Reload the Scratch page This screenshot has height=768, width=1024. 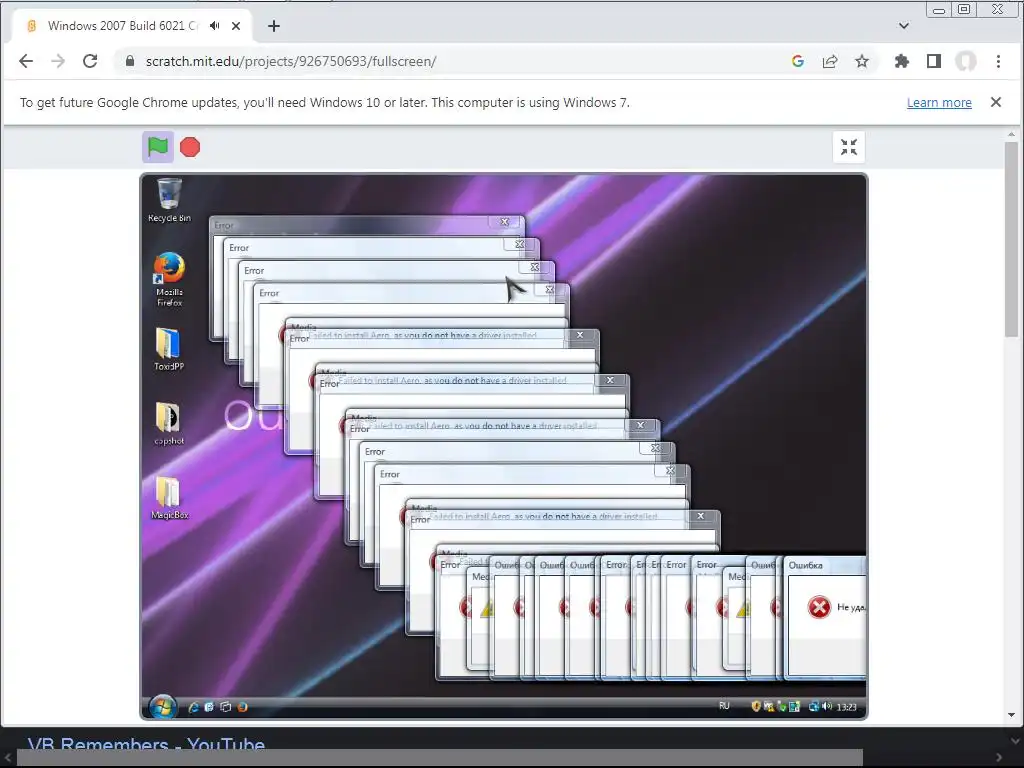pyautogui.click(x=90, y=61)
